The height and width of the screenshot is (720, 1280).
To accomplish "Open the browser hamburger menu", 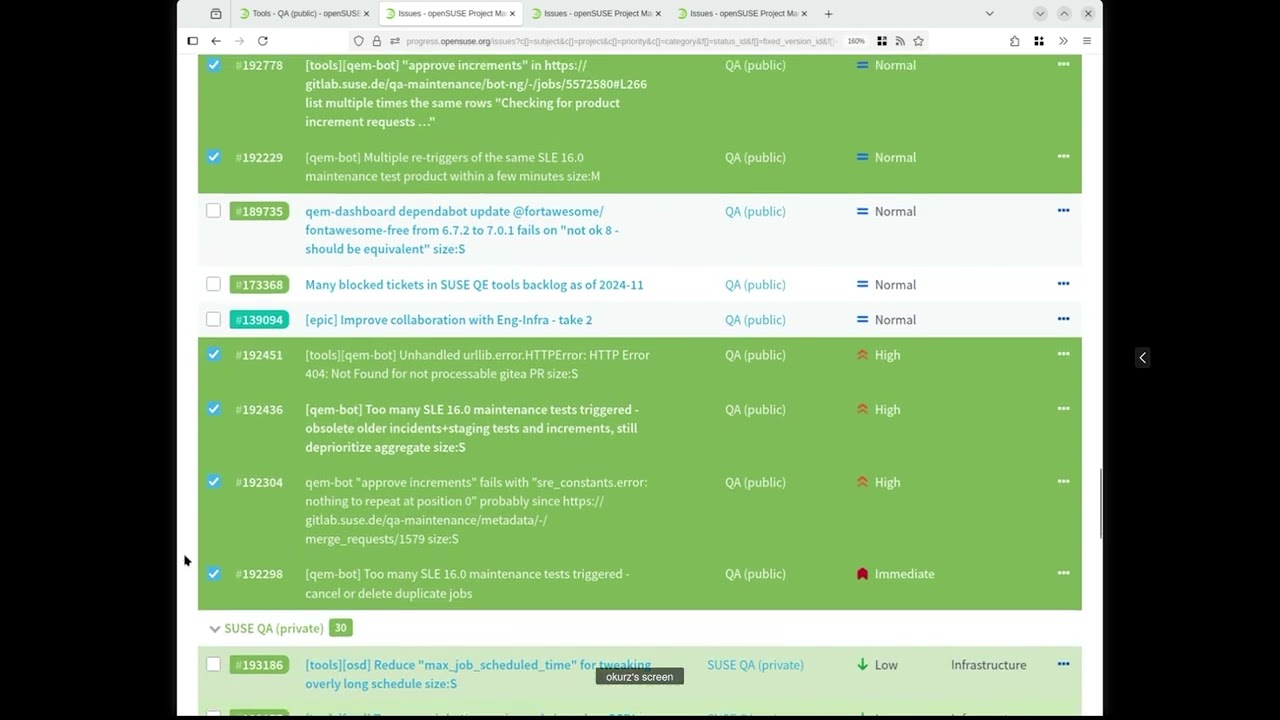I will [1087, 41].
